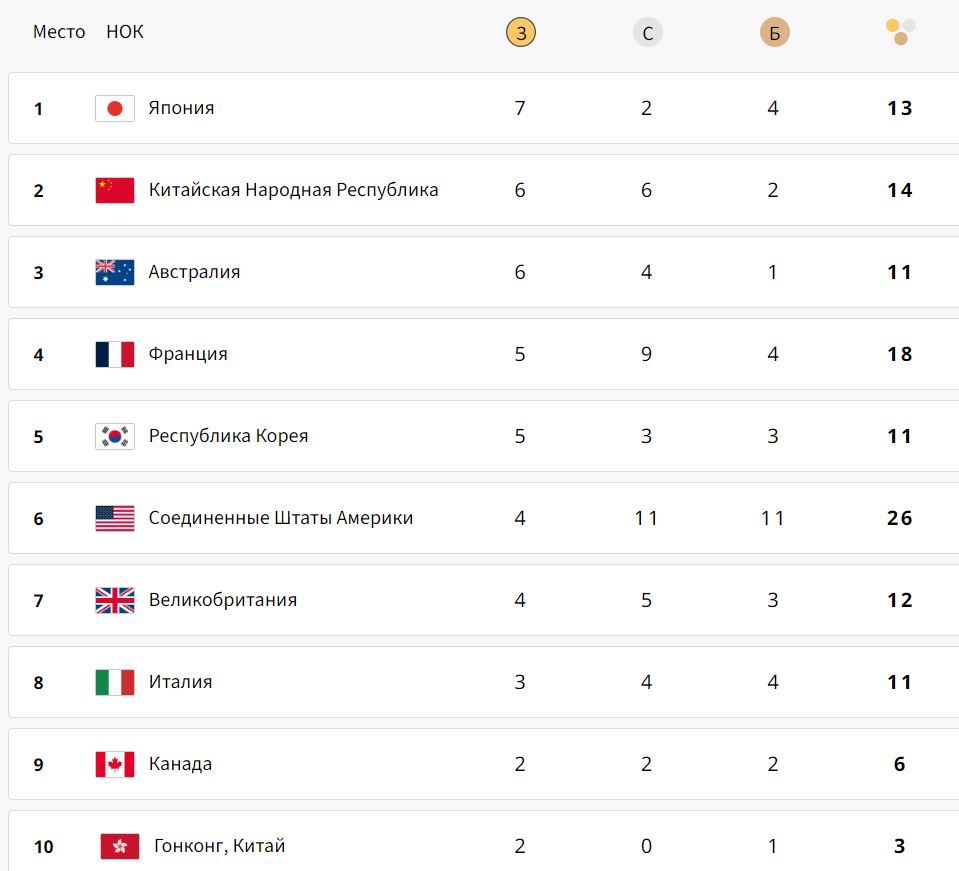
Task: Click the bronze medal column icon
Action: point(774,33)
